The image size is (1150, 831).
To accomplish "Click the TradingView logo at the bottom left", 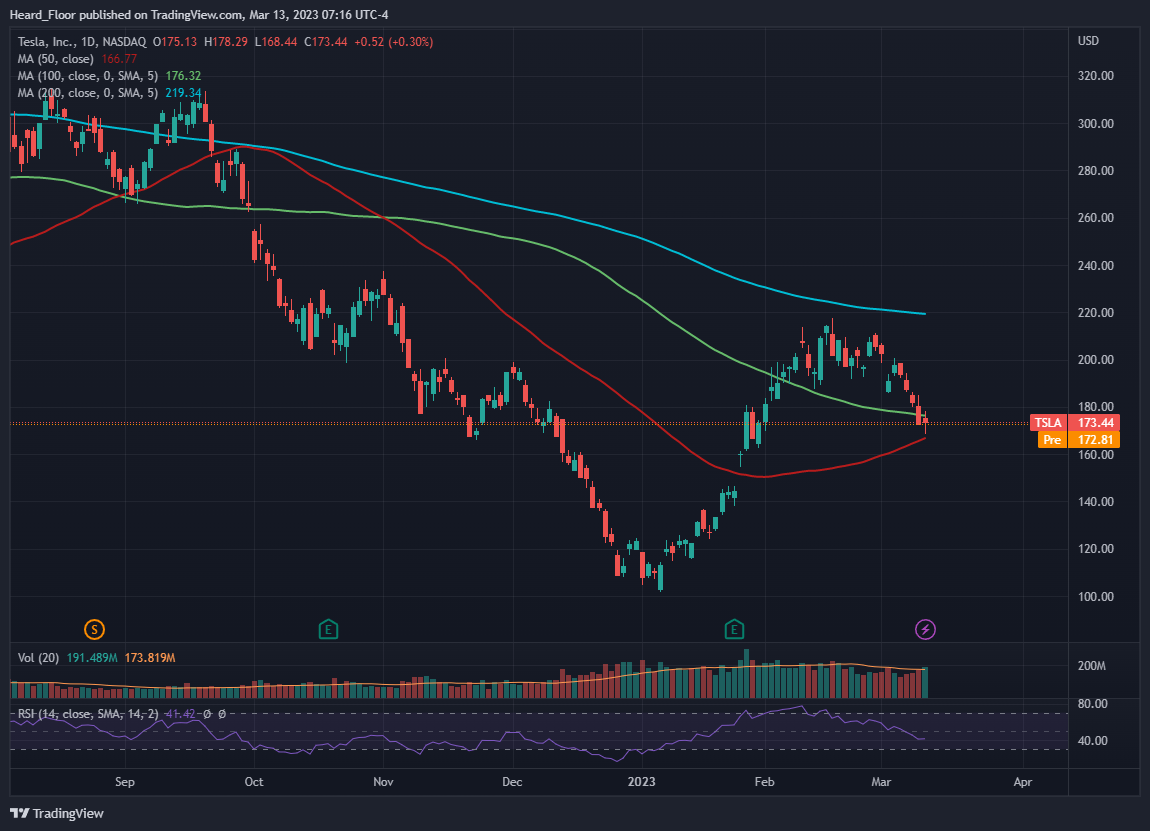I will [56, 813].
